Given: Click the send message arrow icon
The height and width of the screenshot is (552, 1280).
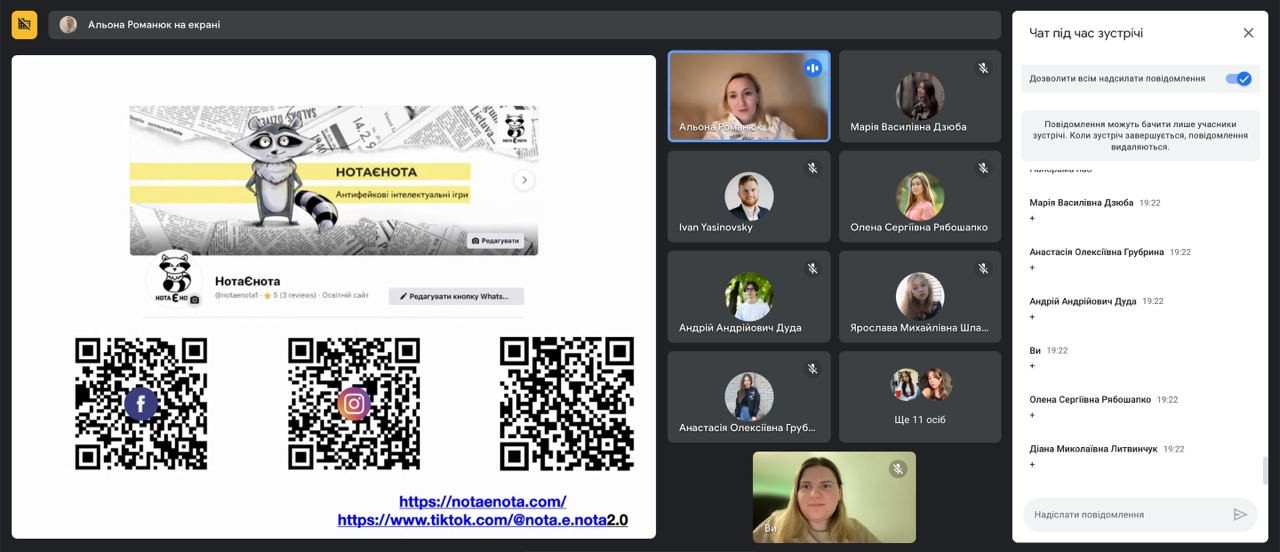Looking at the screenshot, I should [1240, 515].
